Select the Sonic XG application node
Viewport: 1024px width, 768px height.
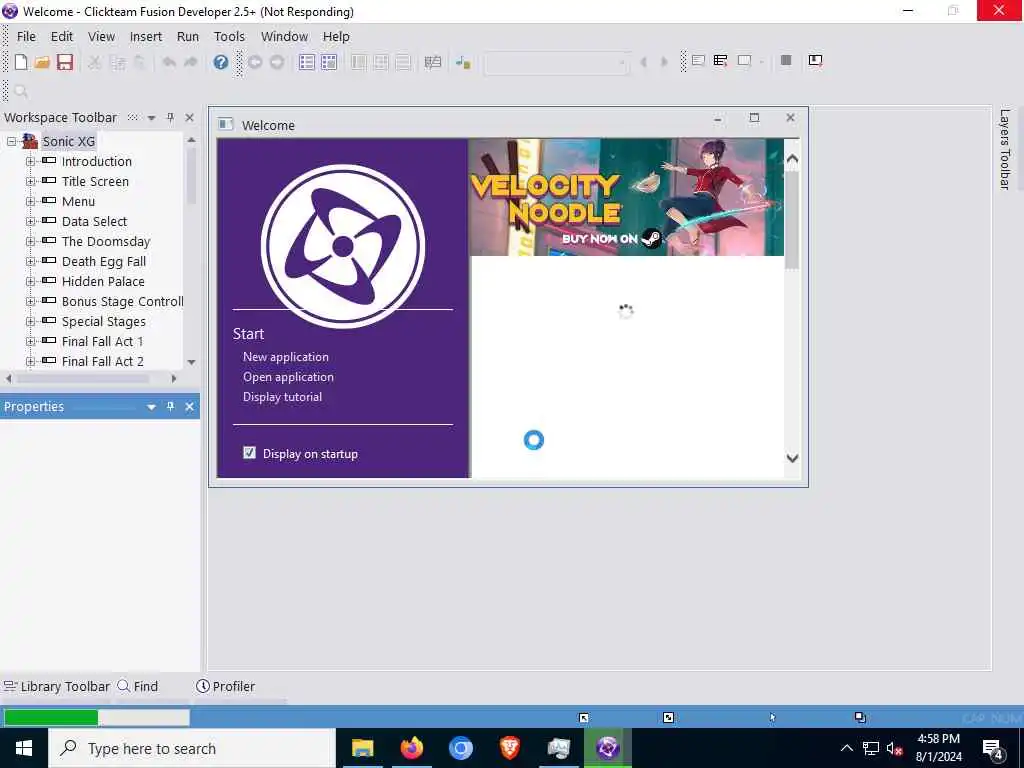69,141
